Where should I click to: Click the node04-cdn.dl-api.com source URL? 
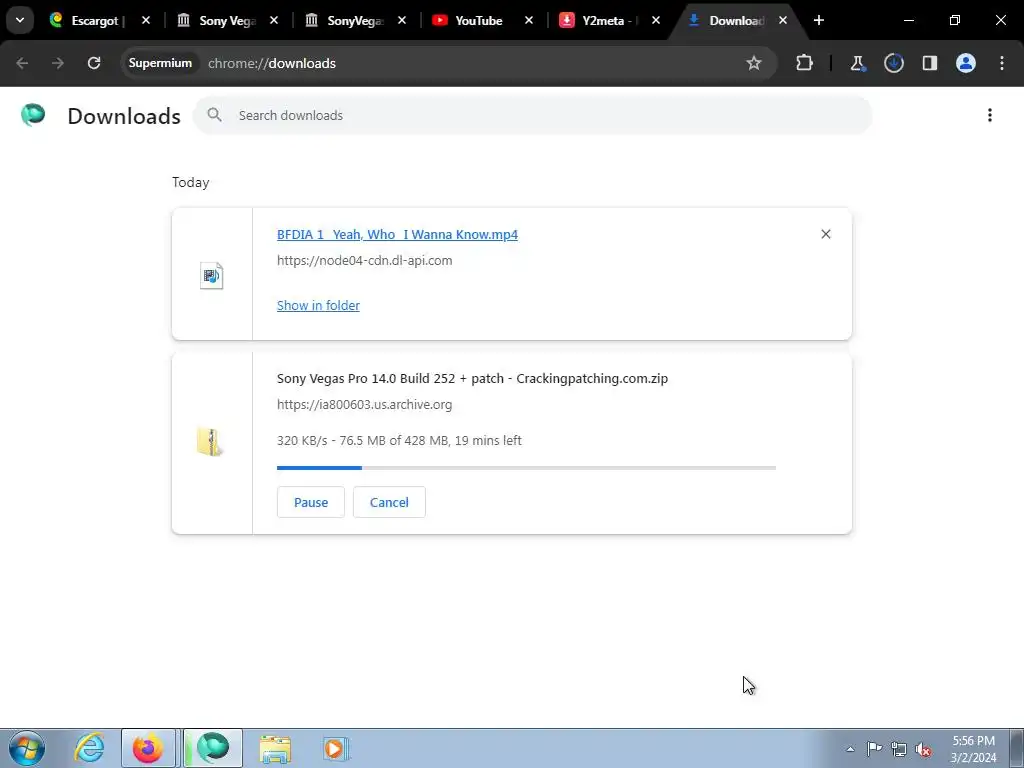pos(364,261)
